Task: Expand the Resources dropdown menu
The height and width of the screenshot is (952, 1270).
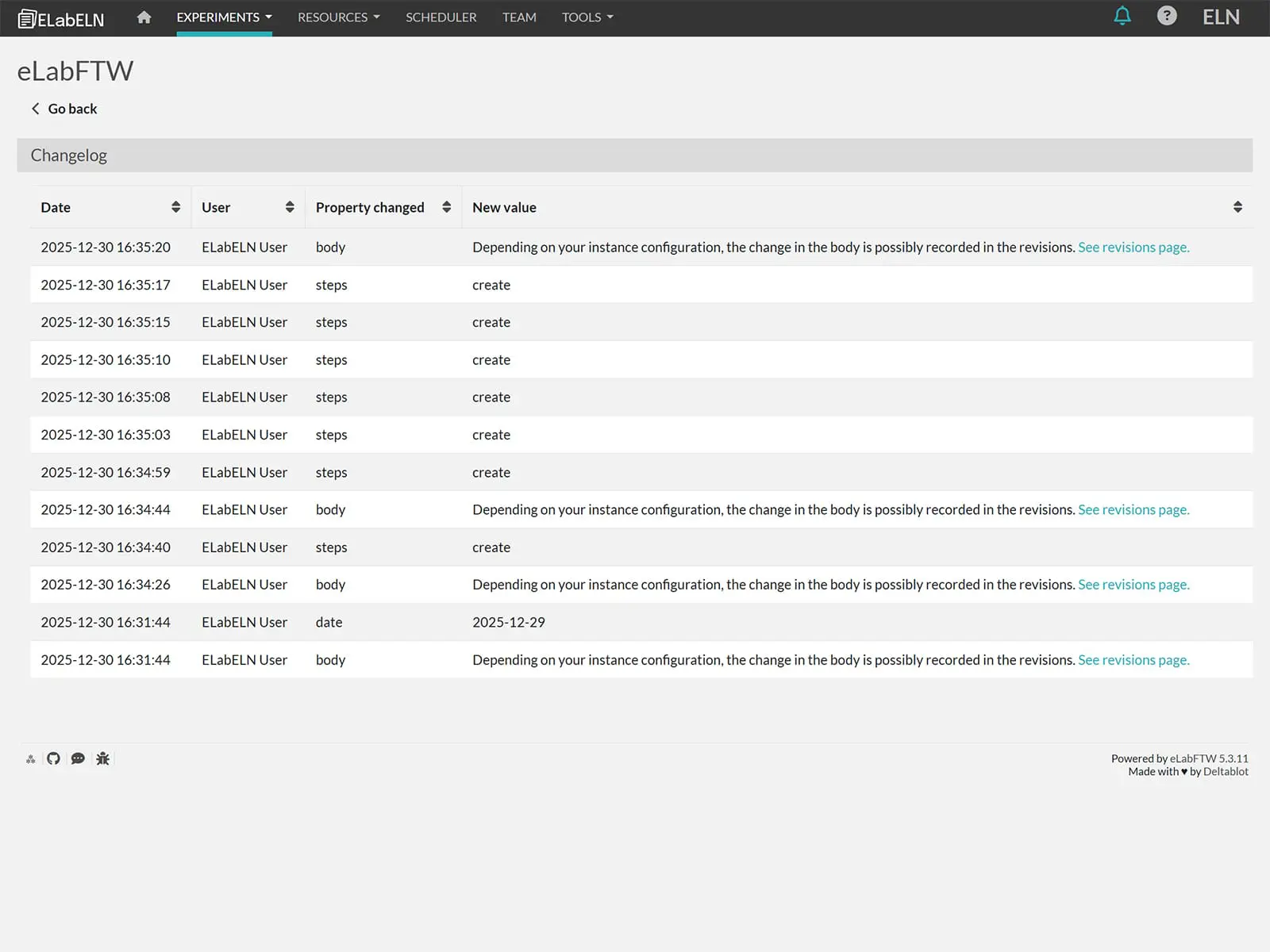Action: [x=338, y=17]
